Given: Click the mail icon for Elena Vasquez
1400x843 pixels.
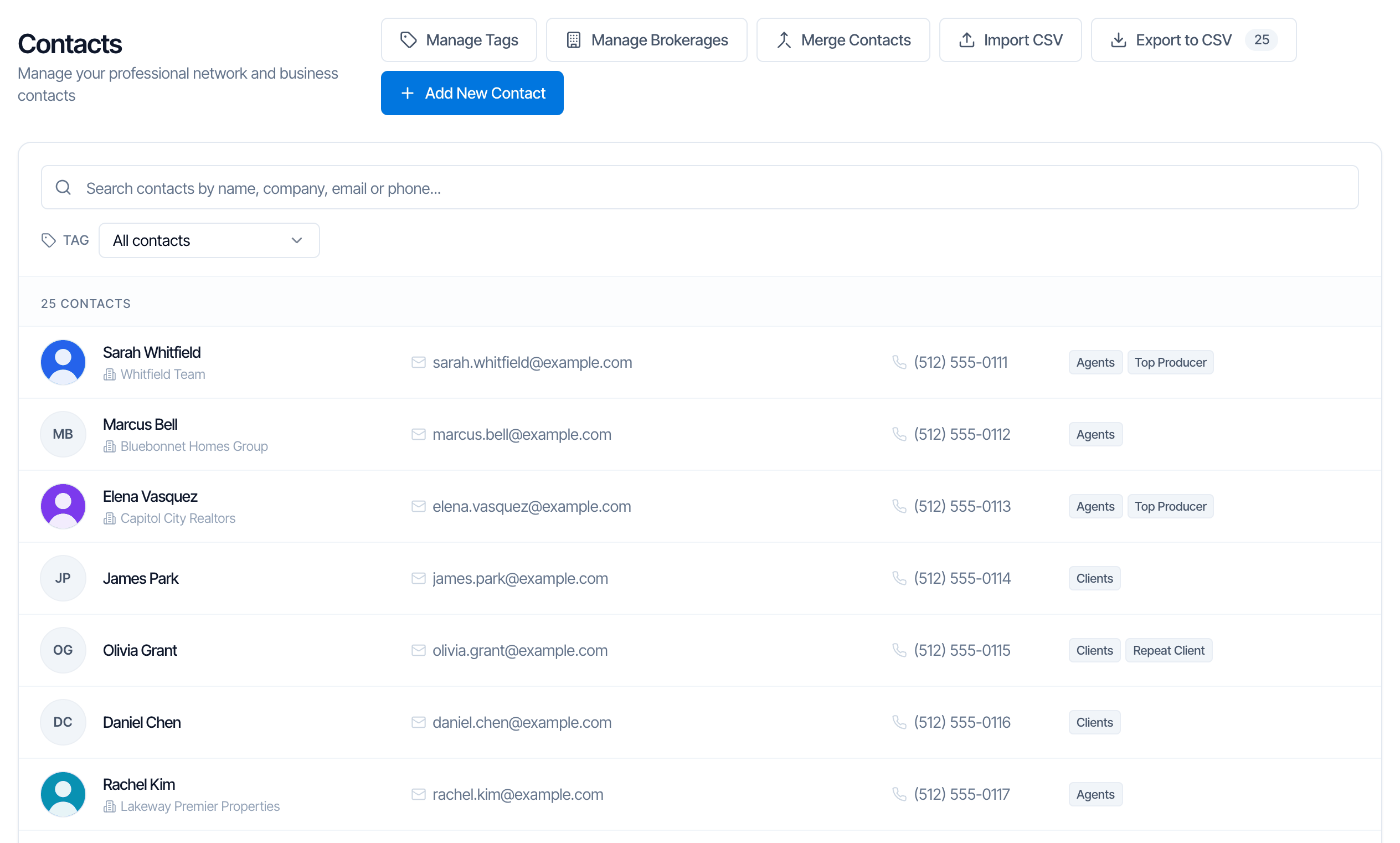Looking at the screenshot, I should tap(418, 506).
